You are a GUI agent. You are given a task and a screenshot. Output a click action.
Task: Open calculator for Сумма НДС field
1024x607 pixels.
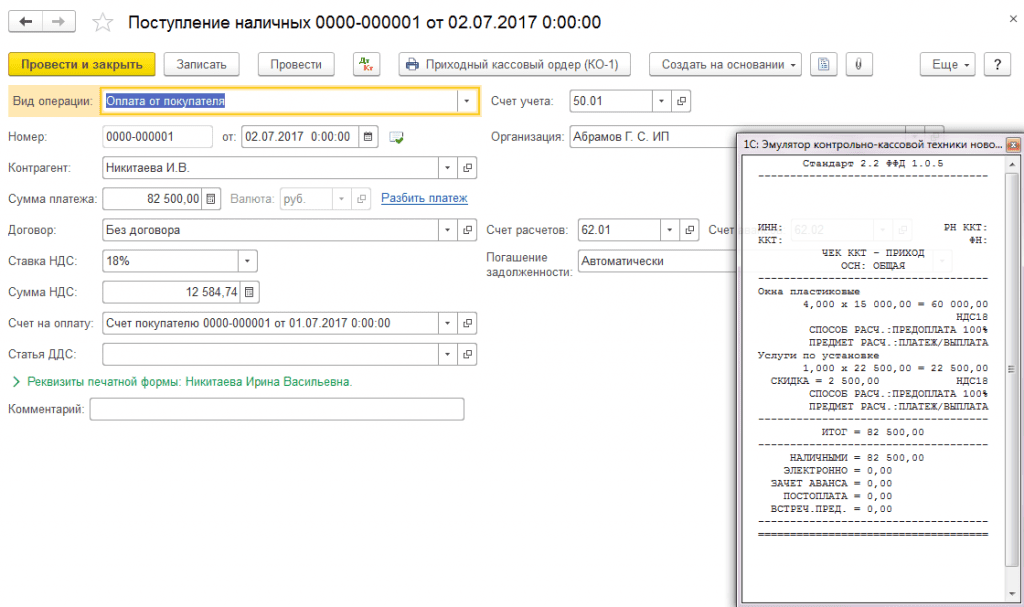pyautogui.click(x=249, y=292)
